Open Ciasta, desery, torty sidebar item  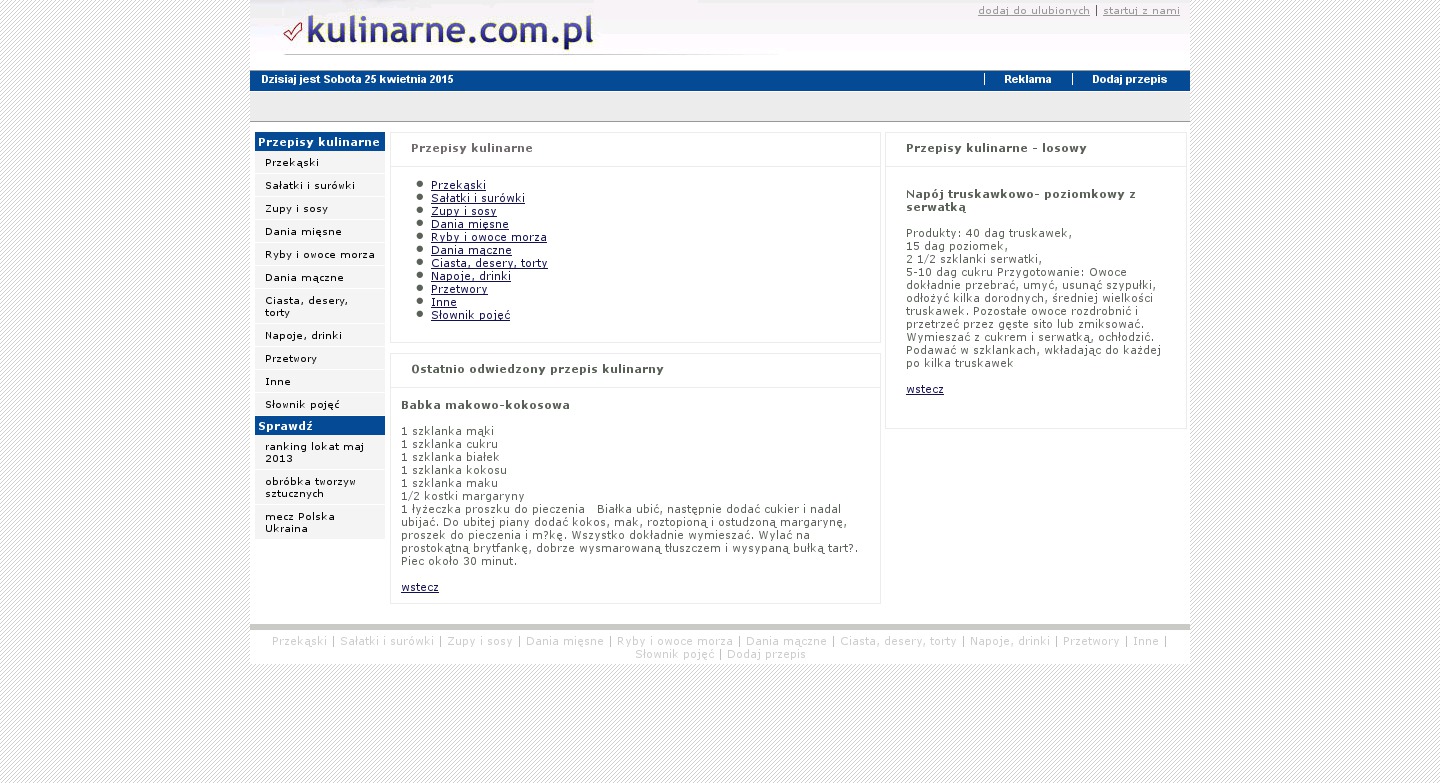pyautogui.click(x=306, y=306)
